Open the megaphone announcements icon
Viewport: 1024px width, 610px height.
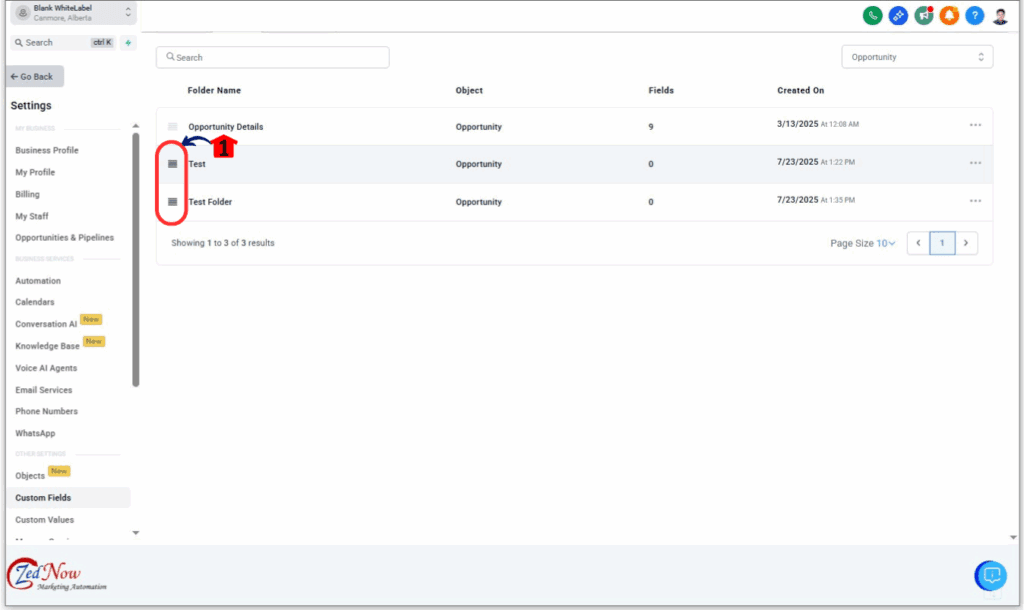point(923,15)
